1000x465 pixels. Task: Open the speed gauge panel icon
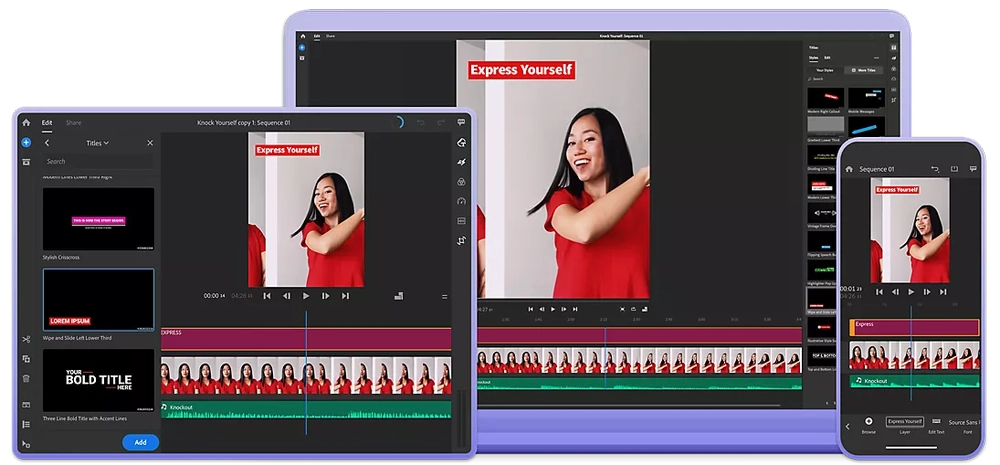[461, 201]
